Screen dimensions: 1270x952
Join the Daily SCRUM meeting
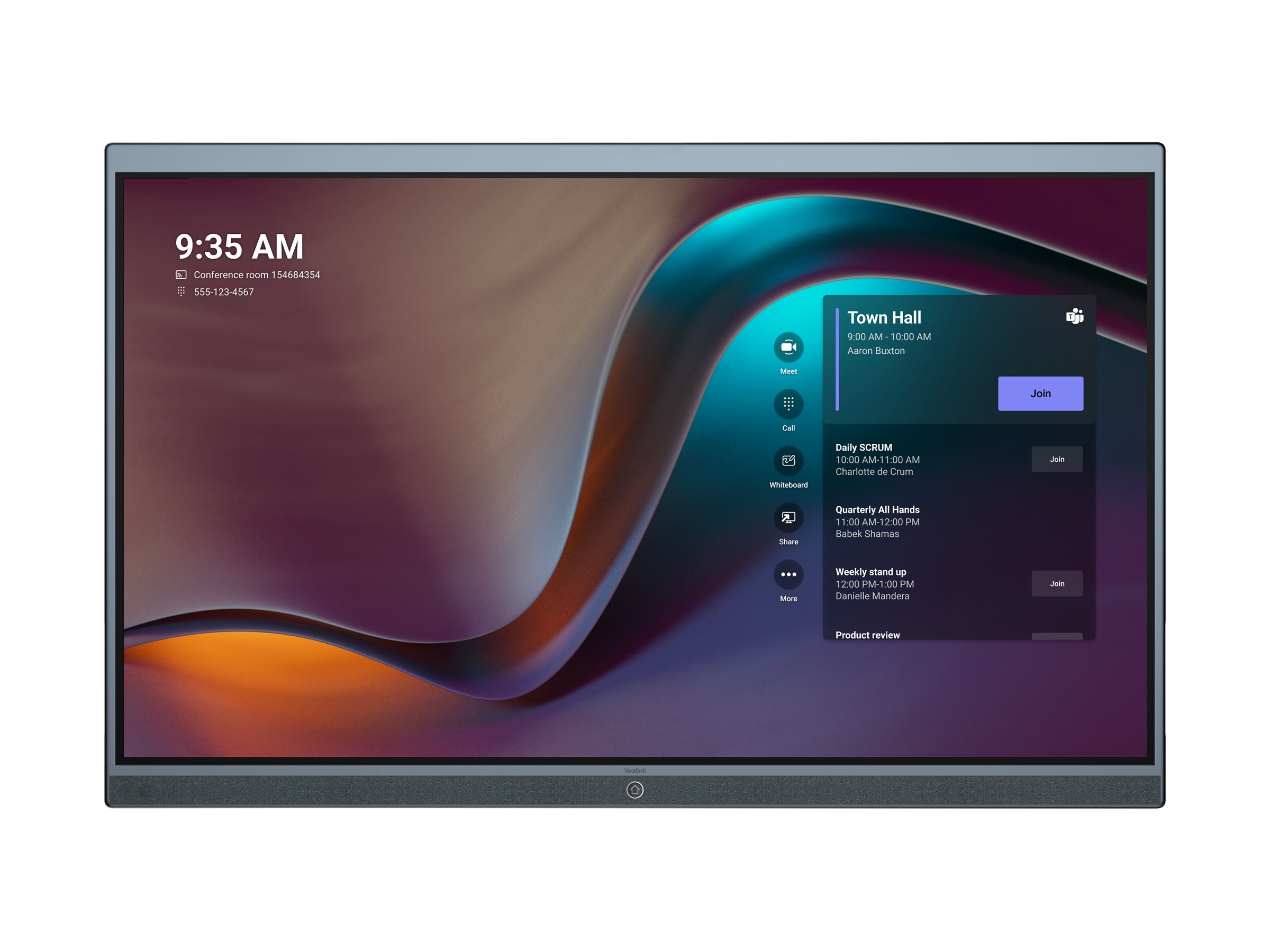[x=1056, y=458]
